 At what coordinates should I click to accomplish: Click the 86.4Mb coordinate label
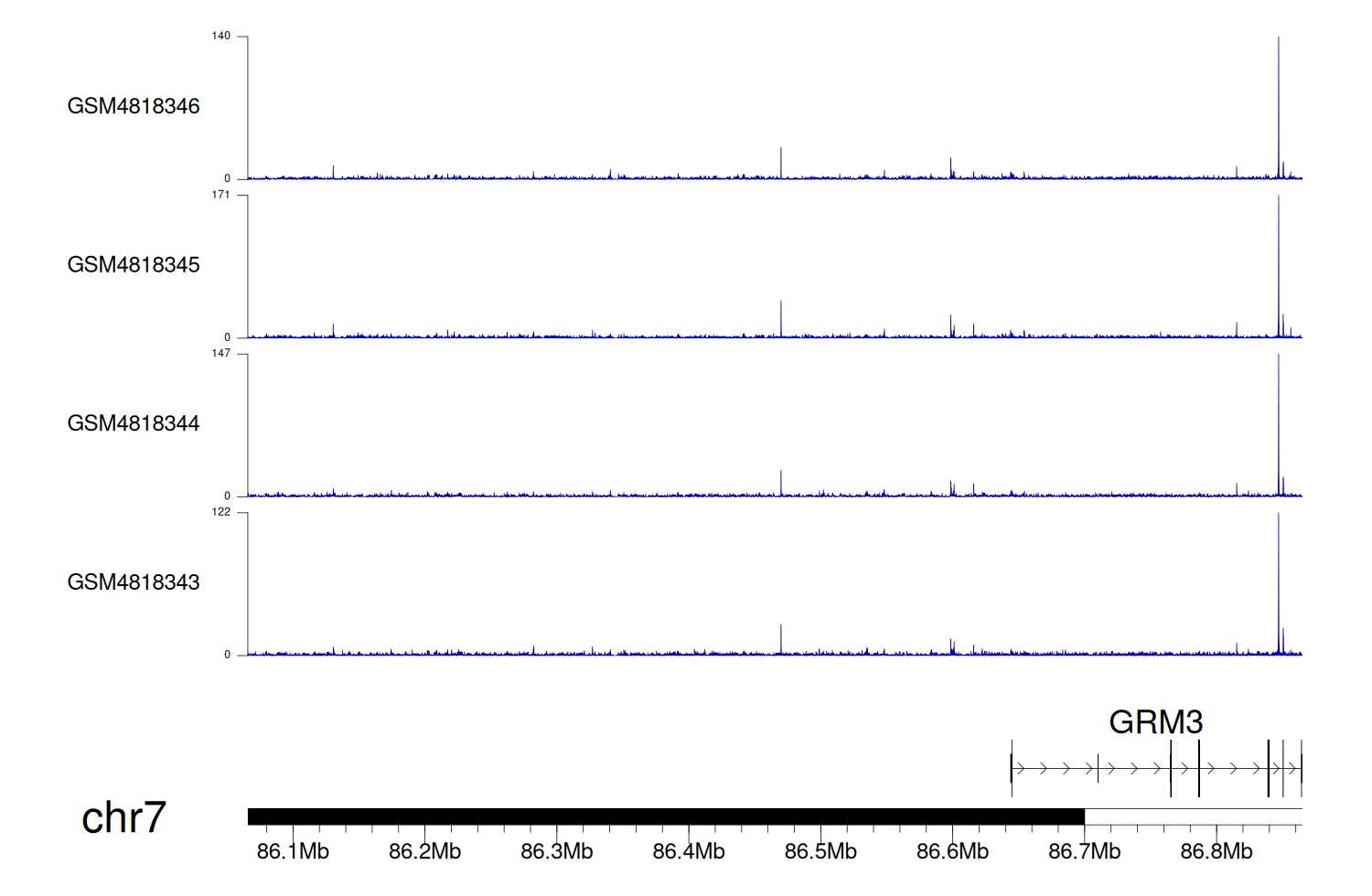688,851
